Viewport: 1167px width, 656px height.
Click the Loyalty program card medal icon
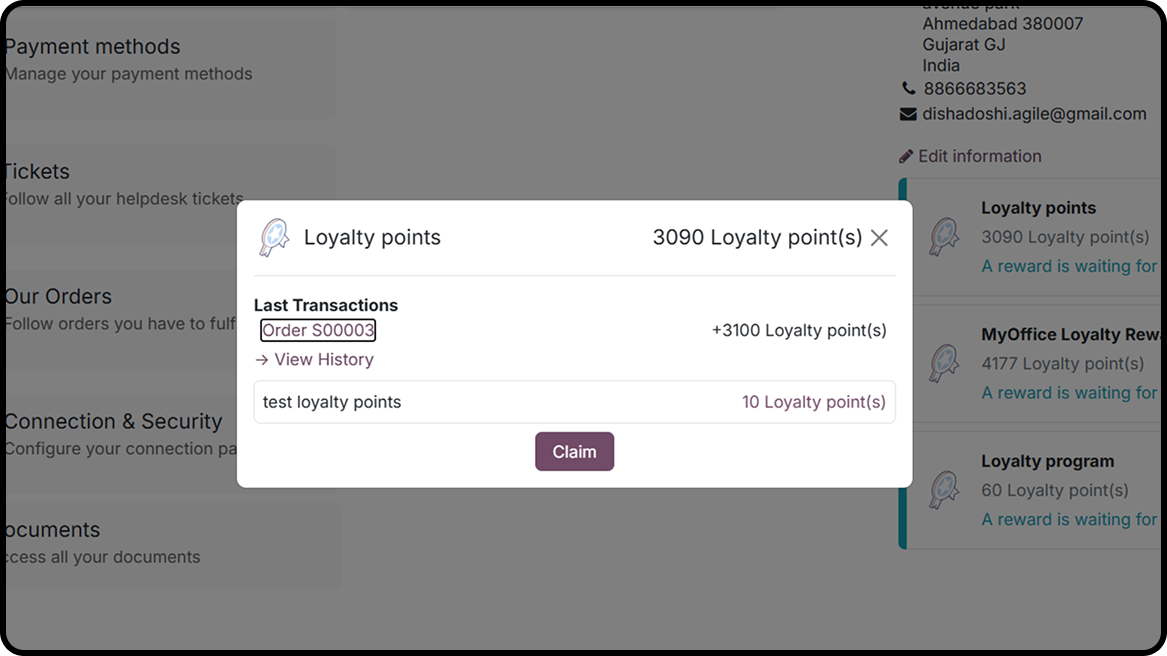click(x=944, y=490)
